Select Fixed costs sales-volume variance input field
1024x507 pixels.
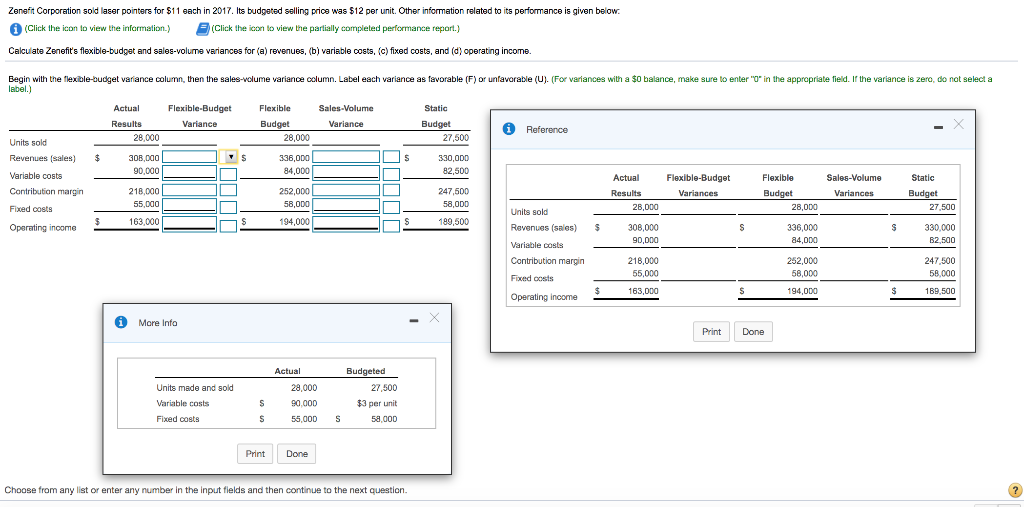(346, 206)
